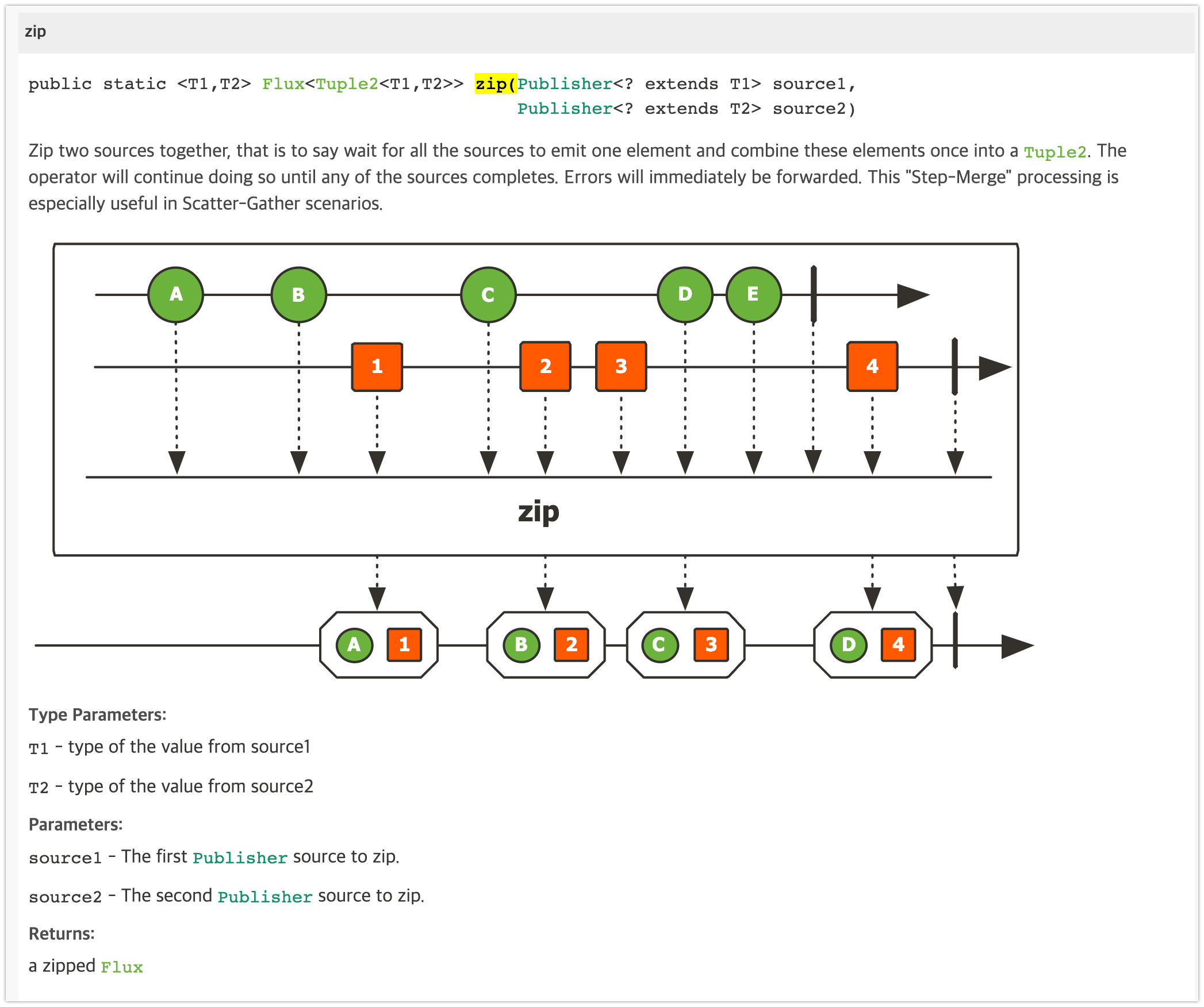Viewport: 1204px width, 1007px height.
Task: Open the Flux return type link in signature
Action: point(283,84)
